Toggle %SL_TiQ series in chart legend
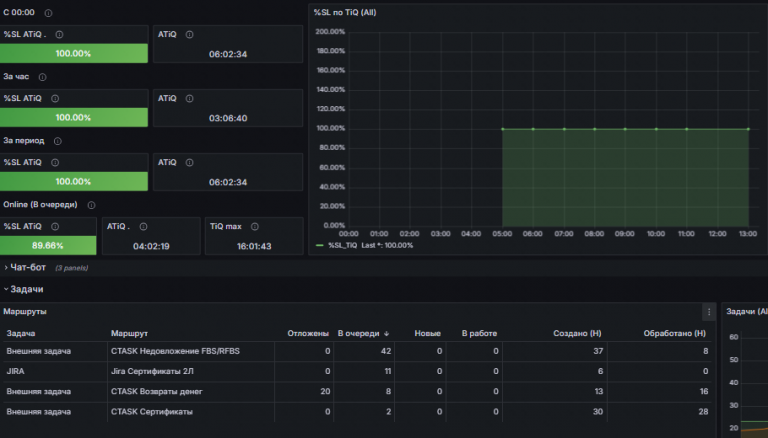 (342, 245)
